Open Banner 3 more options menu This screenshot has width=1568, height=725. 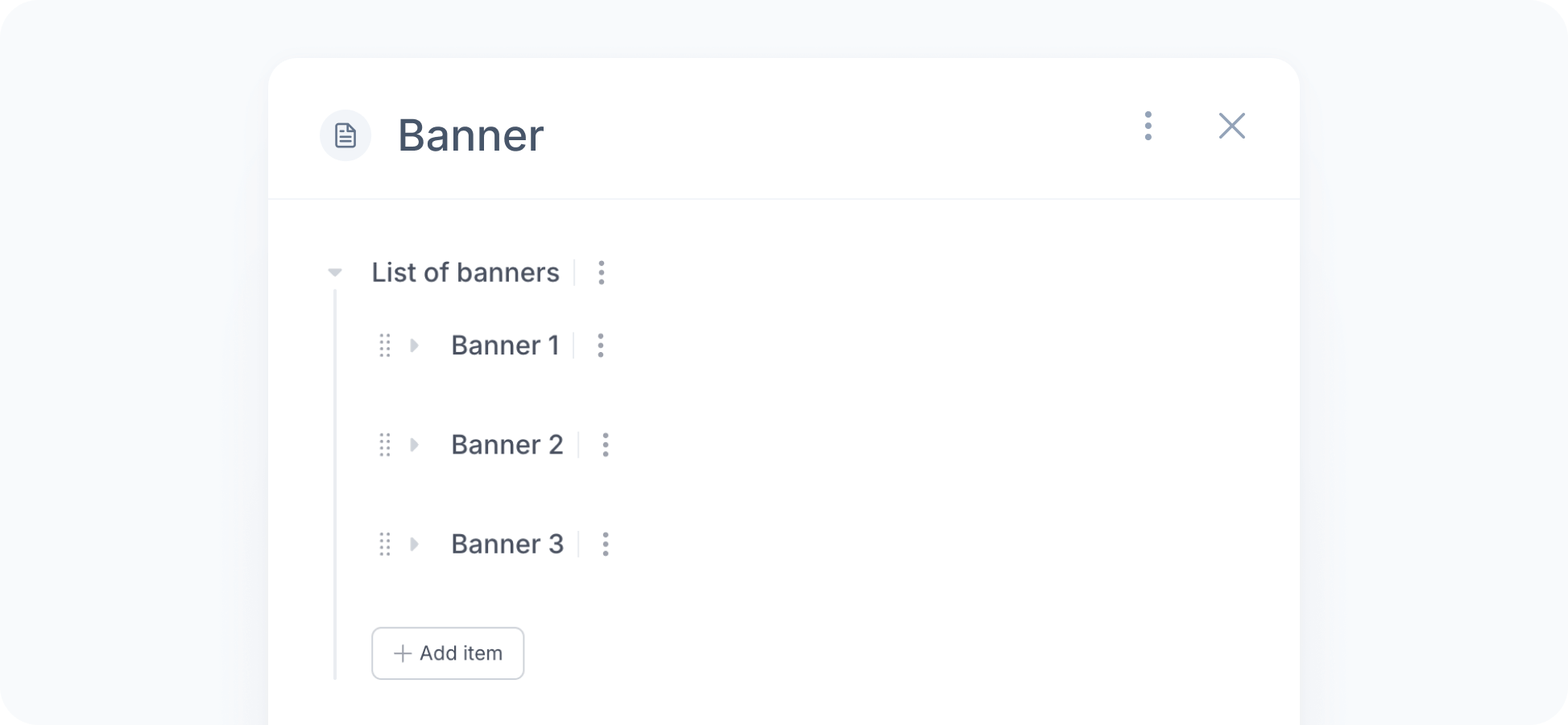[605, 545]
